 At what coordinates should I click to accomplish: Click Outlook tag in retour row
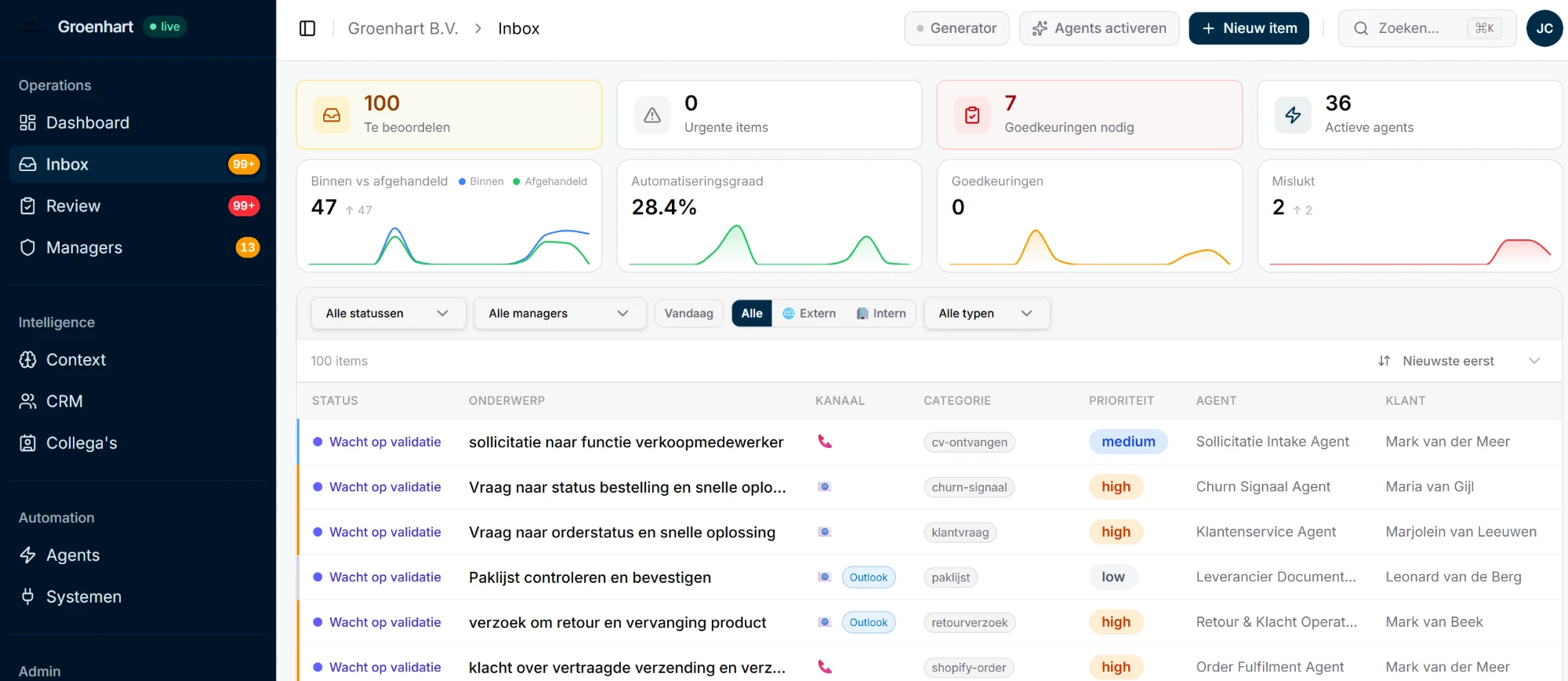click(869, 622)
